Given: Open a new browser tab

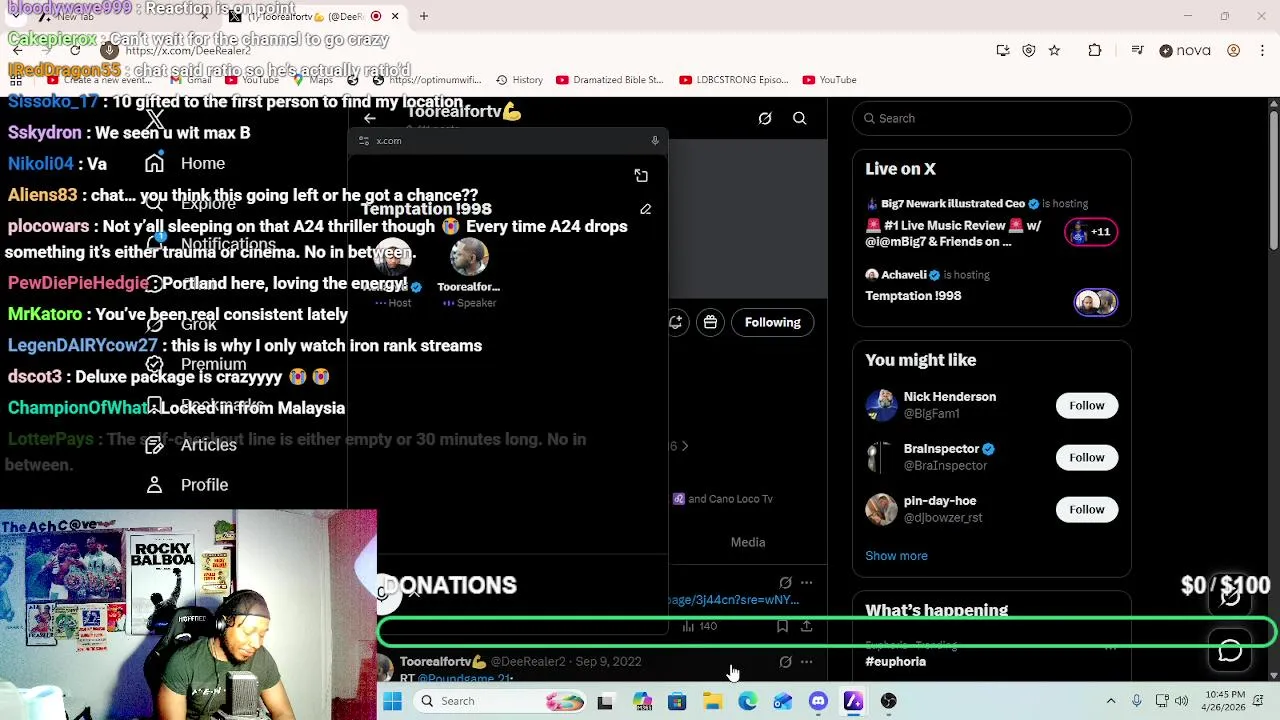Looking at the screenshot, I should click(424, 16).
